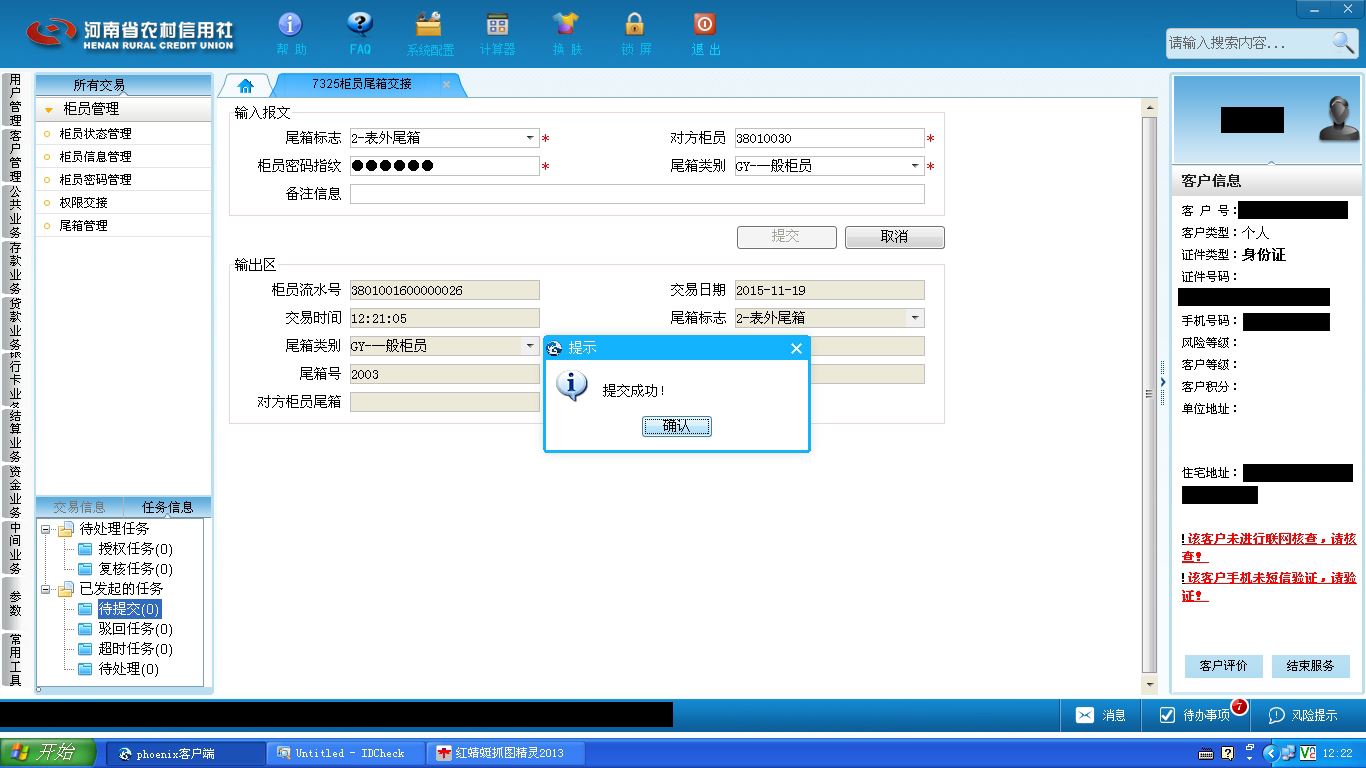This screenshot has height=768, width=1366.
Task: Click the red notification badge showing 7
Action: [1239, 706]
